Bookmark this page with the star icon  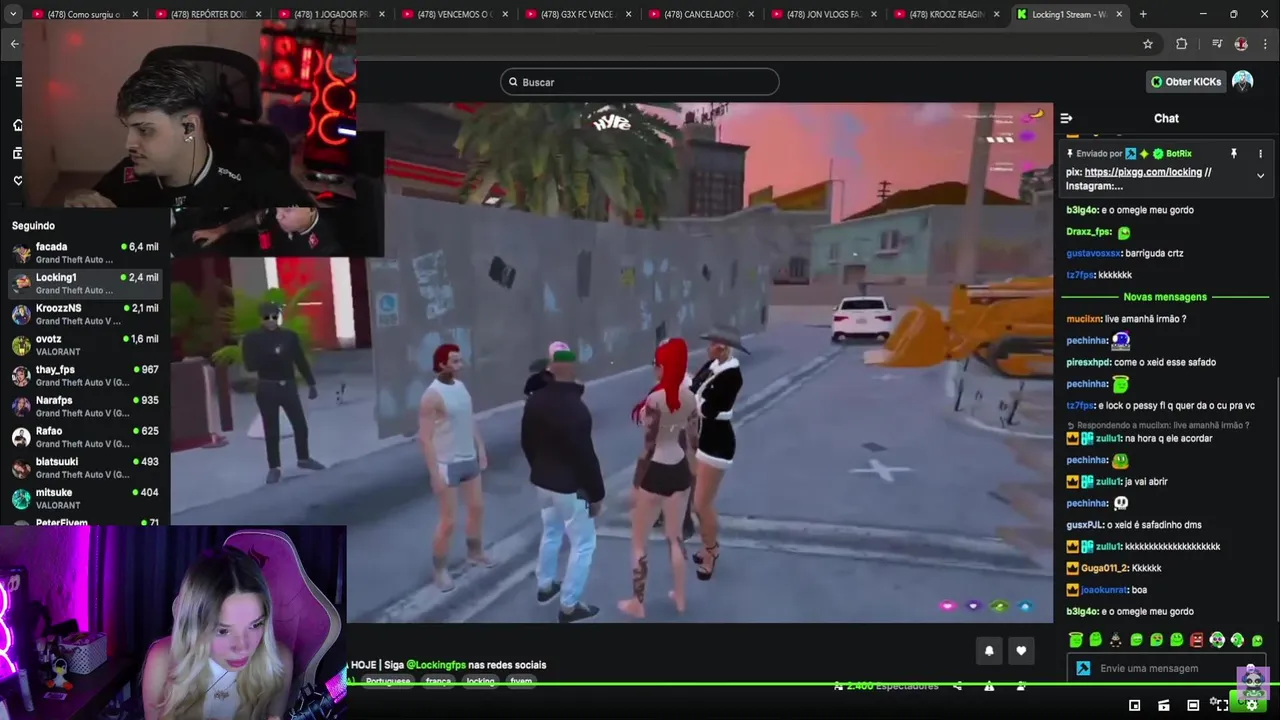[1148, 44]
